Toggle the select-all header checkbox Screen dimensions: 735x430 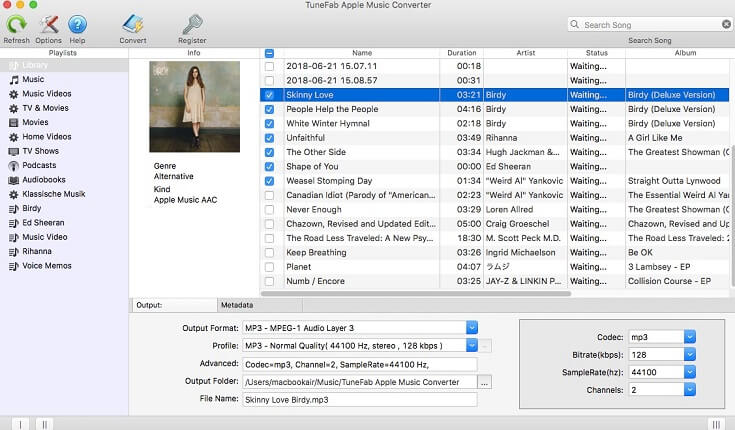click(x=269, y=53)
